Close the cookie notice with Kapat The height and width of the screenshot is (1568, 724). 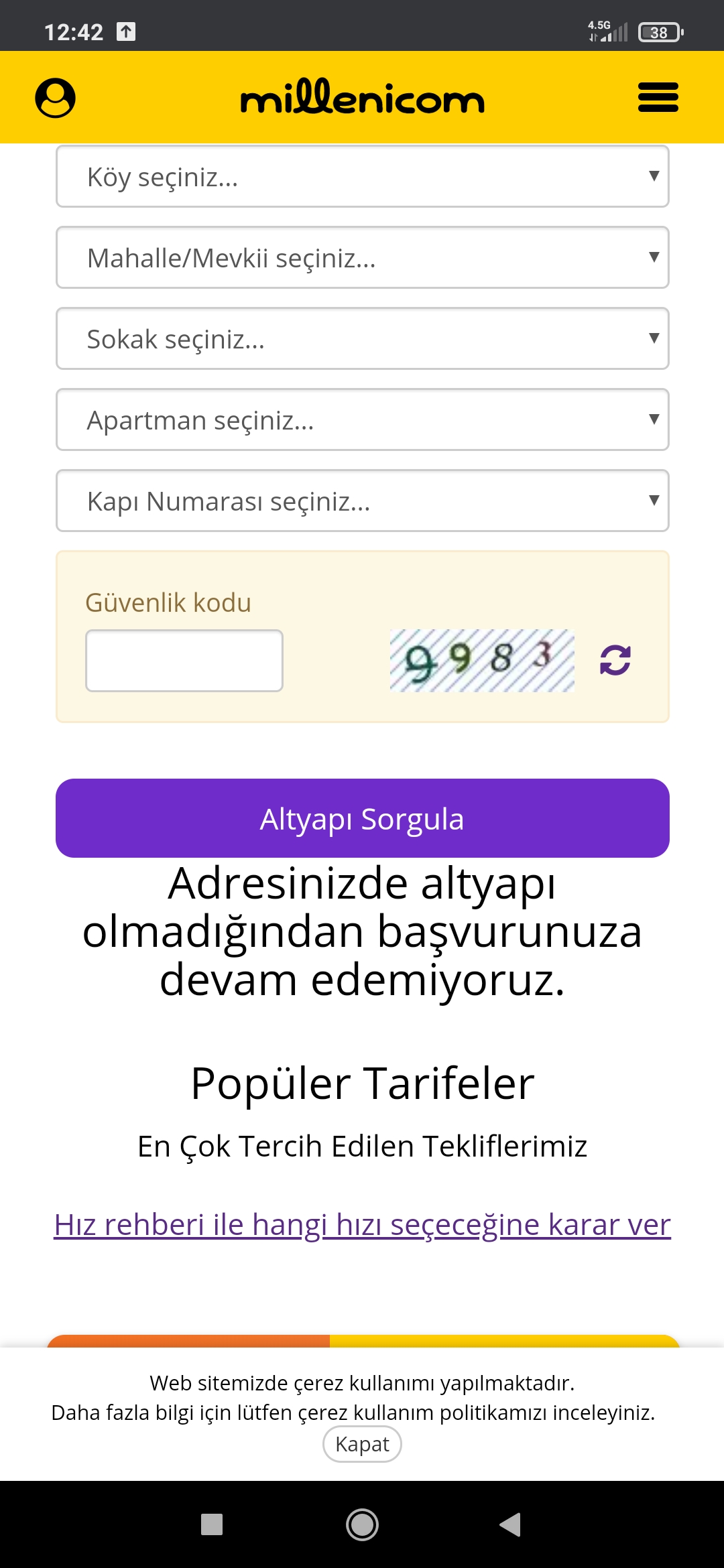(x=362, y=1444)
